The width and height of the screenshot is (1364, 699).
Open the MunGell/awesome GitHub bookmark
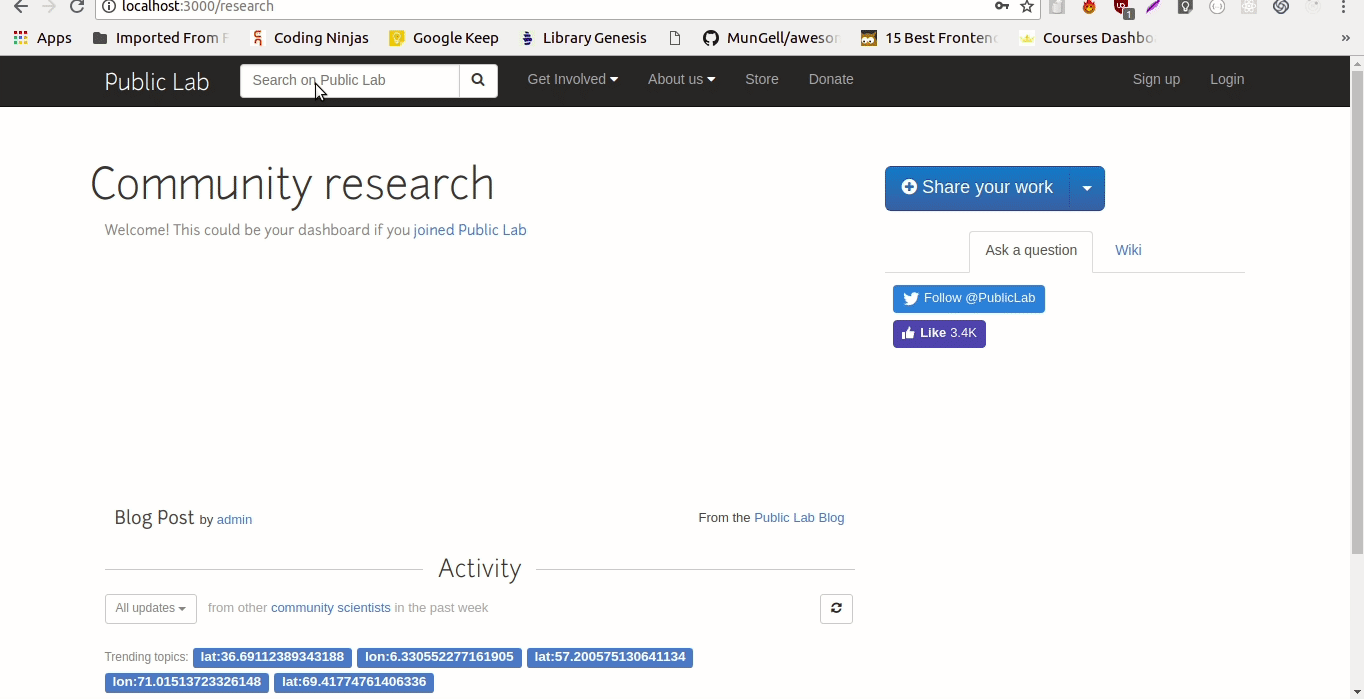[x=771, y=38]
